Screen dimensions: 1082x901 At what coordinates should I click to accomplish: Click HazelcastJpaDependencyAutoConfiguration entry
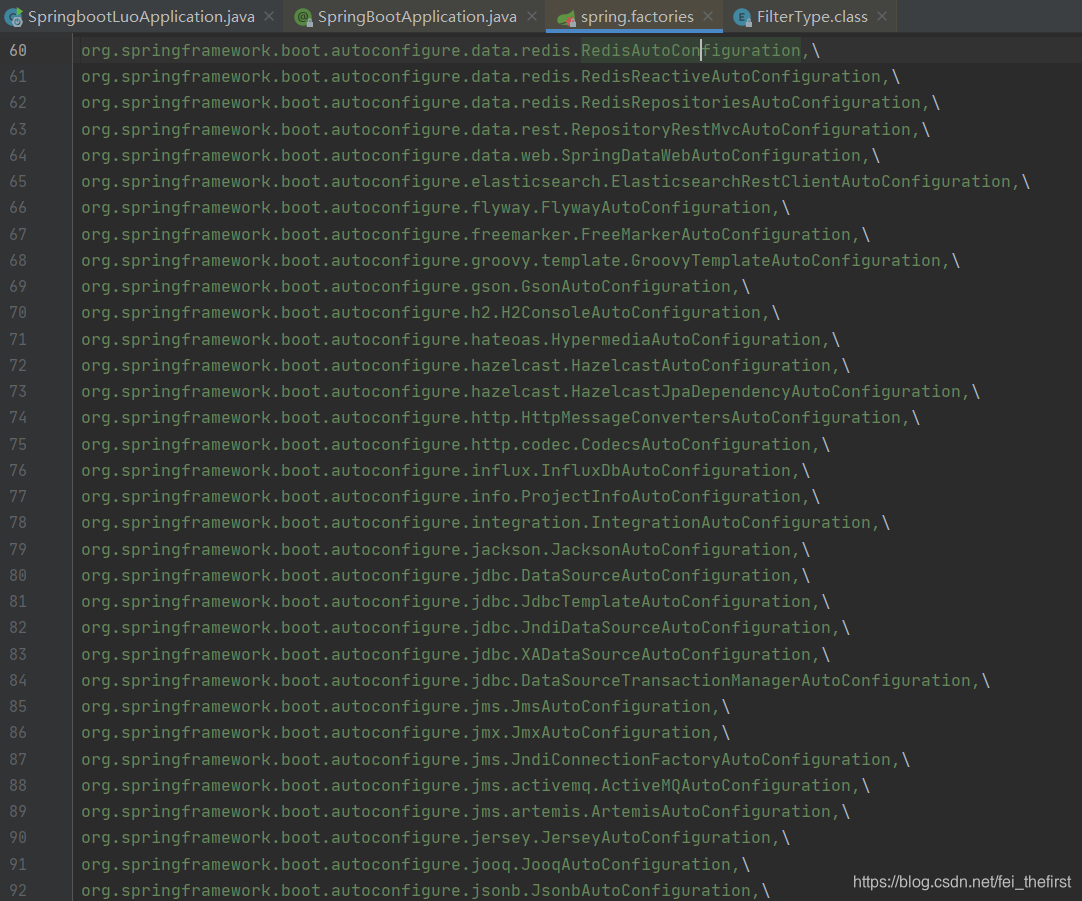(766, 391)
